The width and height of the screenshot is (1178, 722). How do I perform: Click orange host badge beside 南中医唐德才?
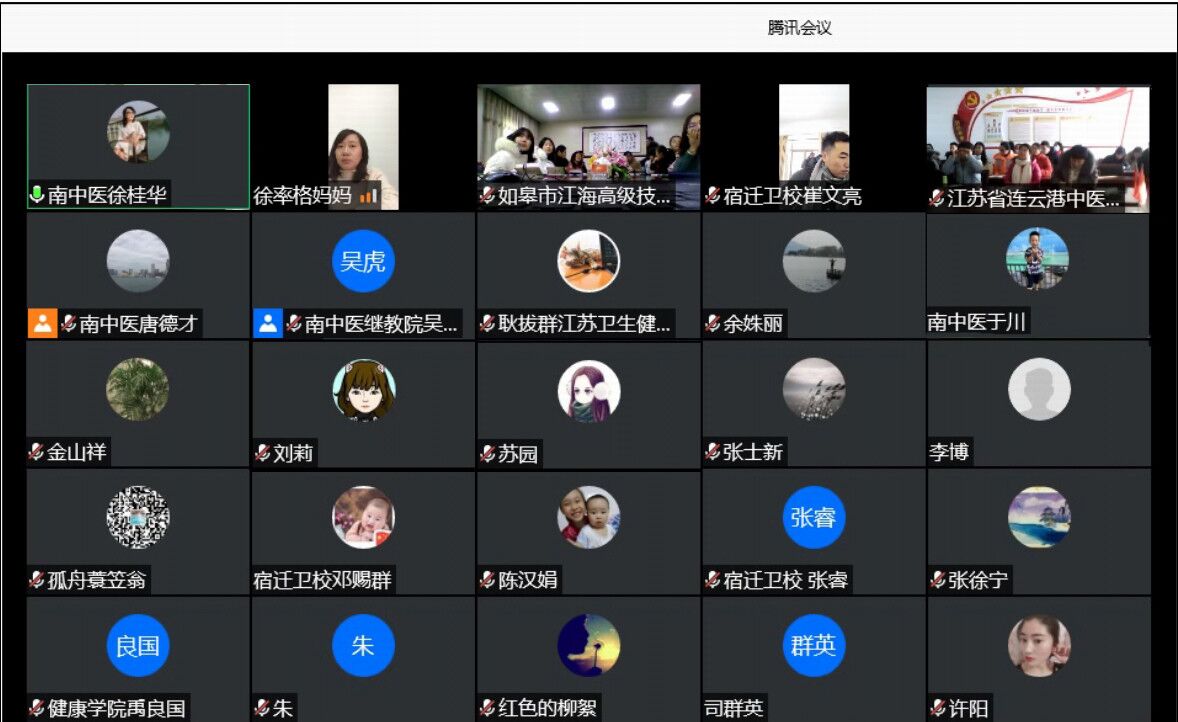(42, 324)
